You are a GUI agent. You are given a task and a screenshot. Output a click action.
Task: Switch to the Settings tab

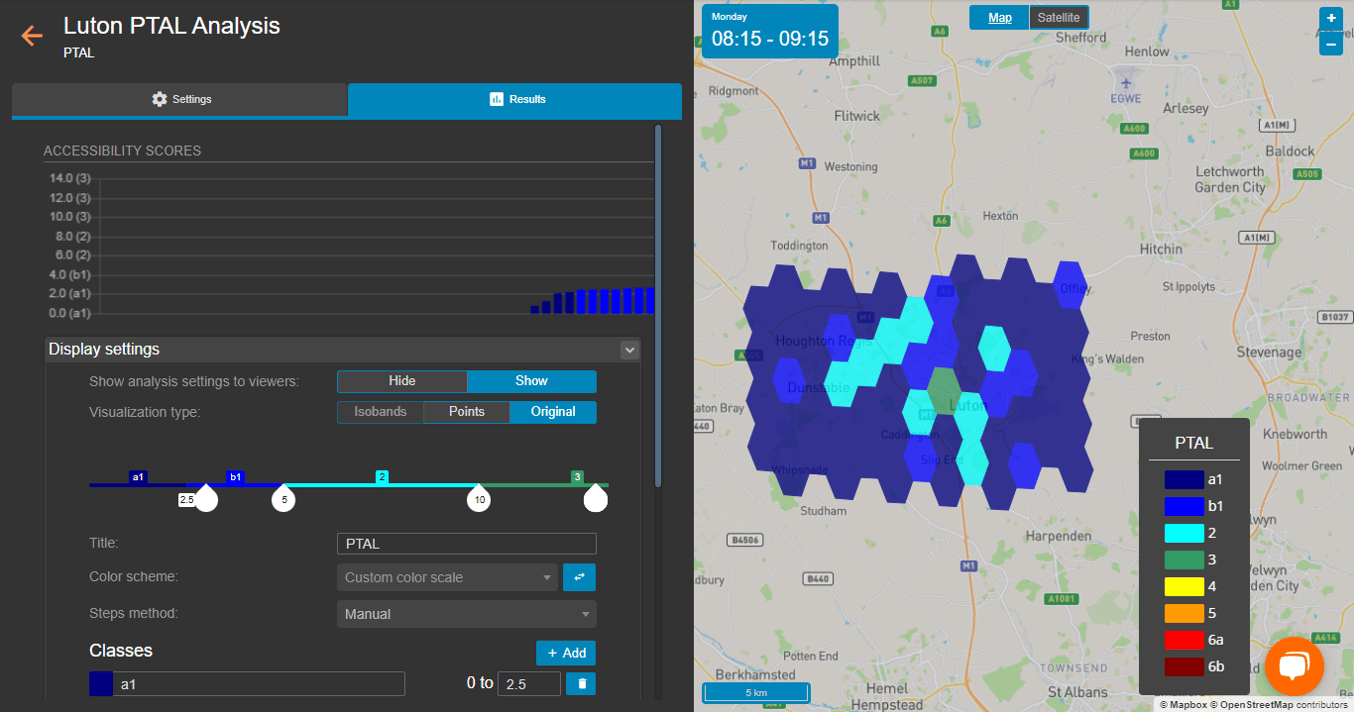[180, 100]
